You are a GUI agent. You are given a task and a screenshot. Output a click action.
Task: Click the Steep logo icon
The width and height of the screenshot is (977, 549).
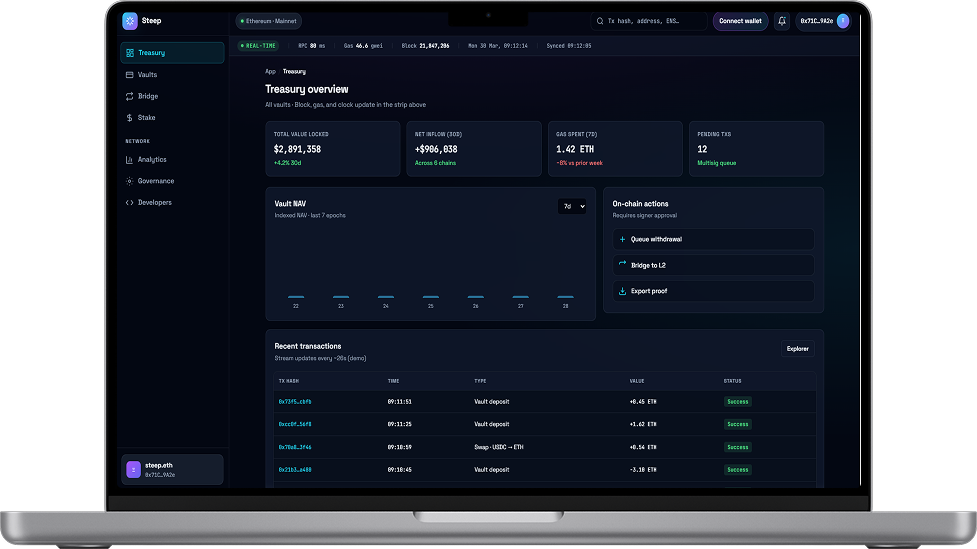pos(129,20)
